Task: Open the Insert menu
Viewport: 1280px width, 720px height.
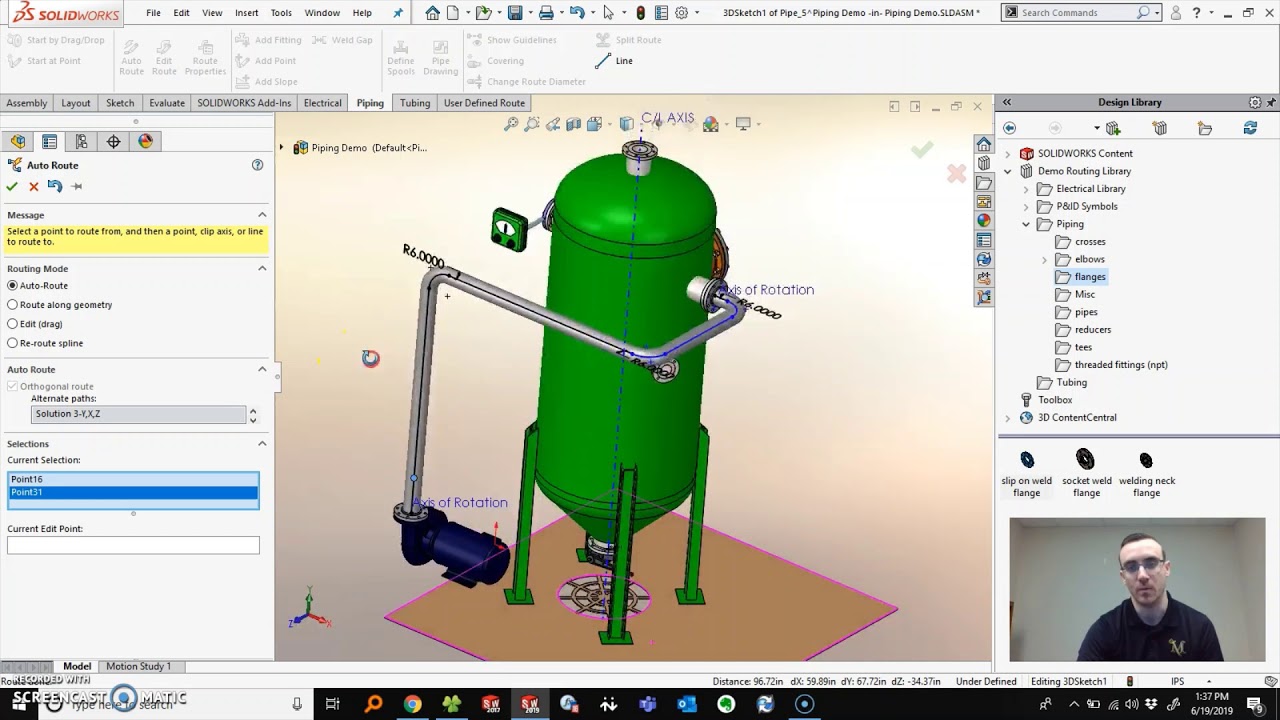Action: coord(246,13)
